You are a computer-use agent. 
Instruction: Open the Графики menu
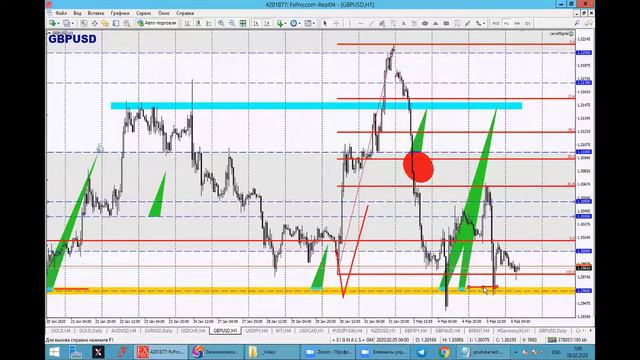pyautogui.click(x=120, y=13)
